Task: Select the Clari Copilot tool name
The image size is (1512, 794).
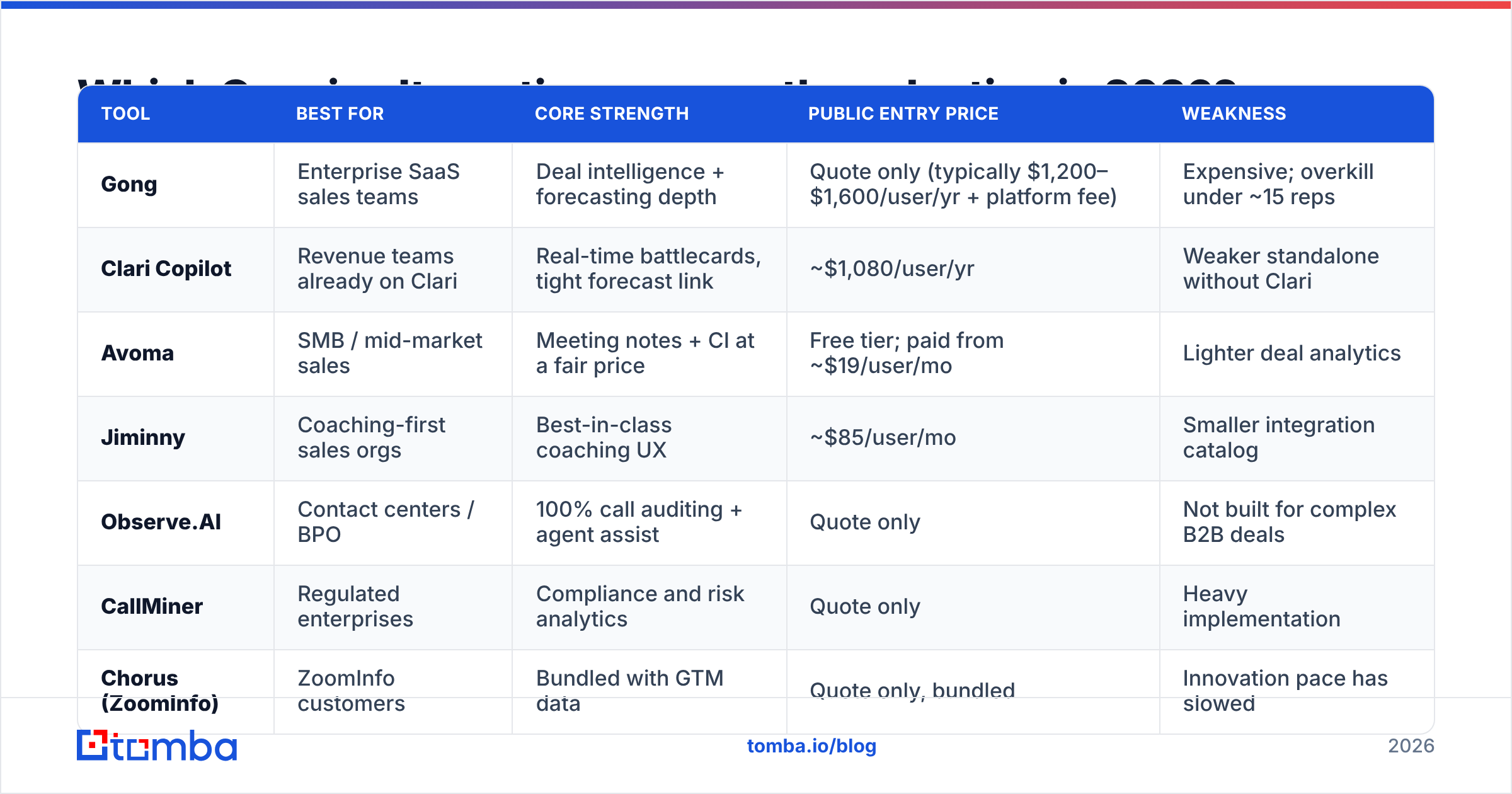Action: (166, 269)
